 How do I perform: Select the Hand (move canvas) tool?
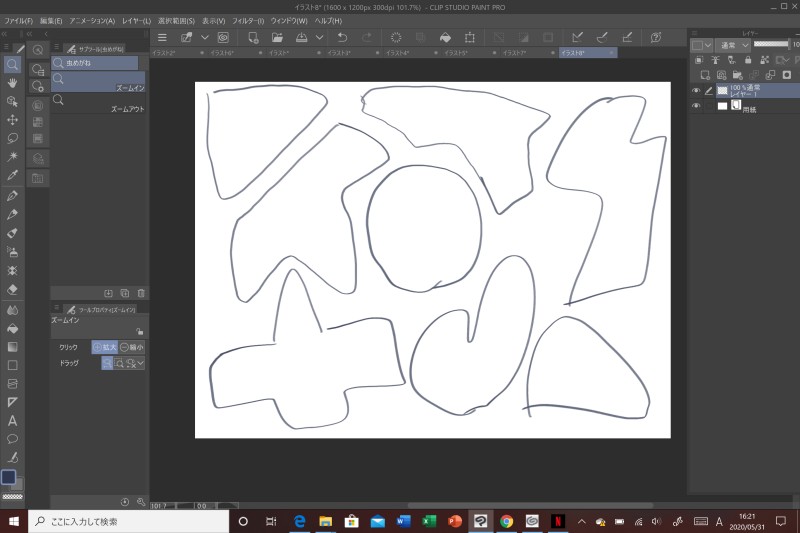coord(12,82)
